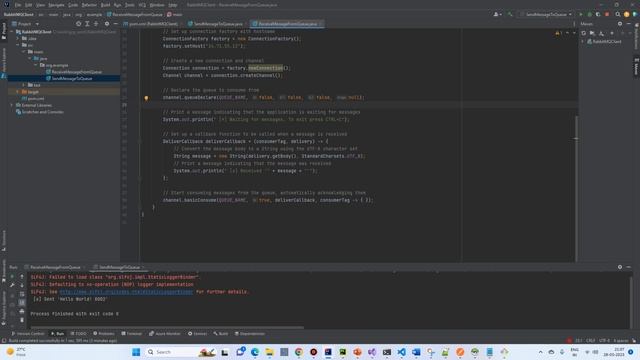Open Terminal tool window
Image resolution: width=640 pixels, height=360 pixels.
(131, 333)
